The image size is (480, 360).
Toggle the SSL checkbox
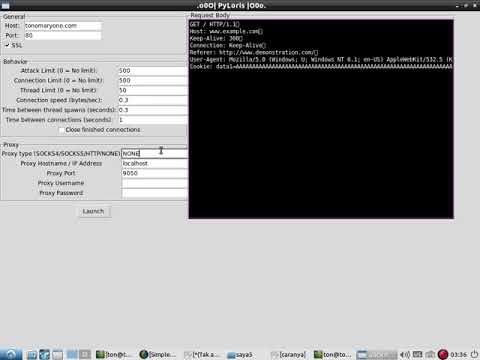click(7, 45)
